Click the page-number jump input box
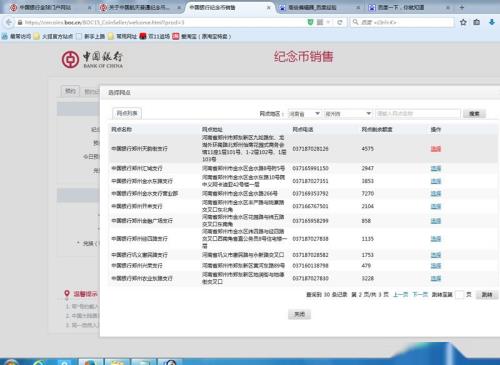The width and height of the screenshot is (500, 365). pos(459,295)
